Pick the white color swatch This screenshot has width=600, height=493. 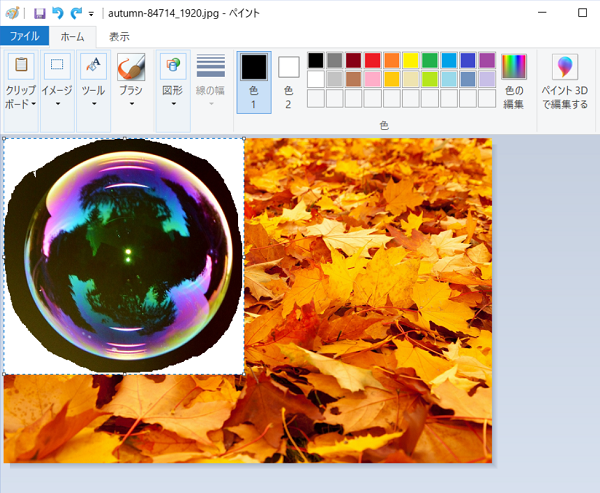pos(316,79)
